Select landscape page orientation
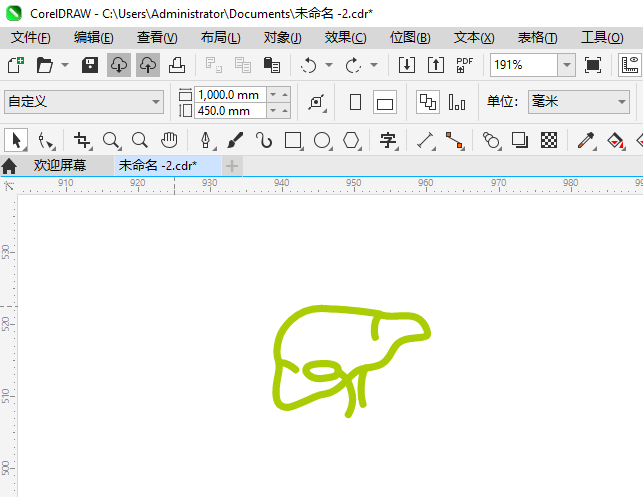Image resolution: width=643 pixels, height=497 pixels. (385, 102)
